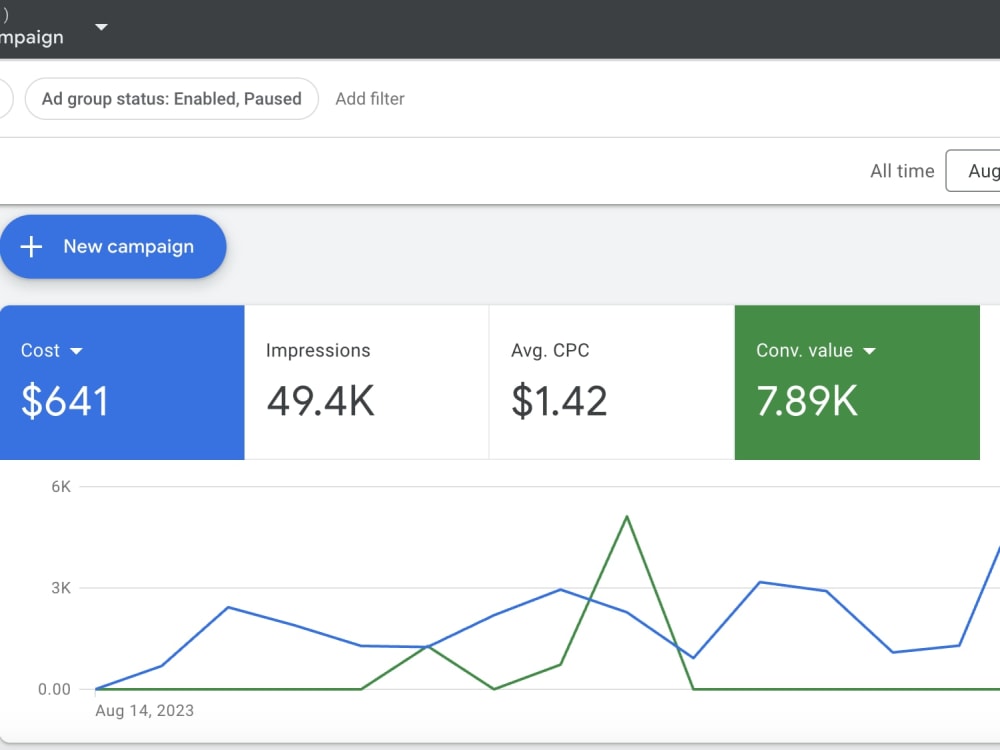Click the green line peak on chart
1000x750 pixels.
click(627, 517)
